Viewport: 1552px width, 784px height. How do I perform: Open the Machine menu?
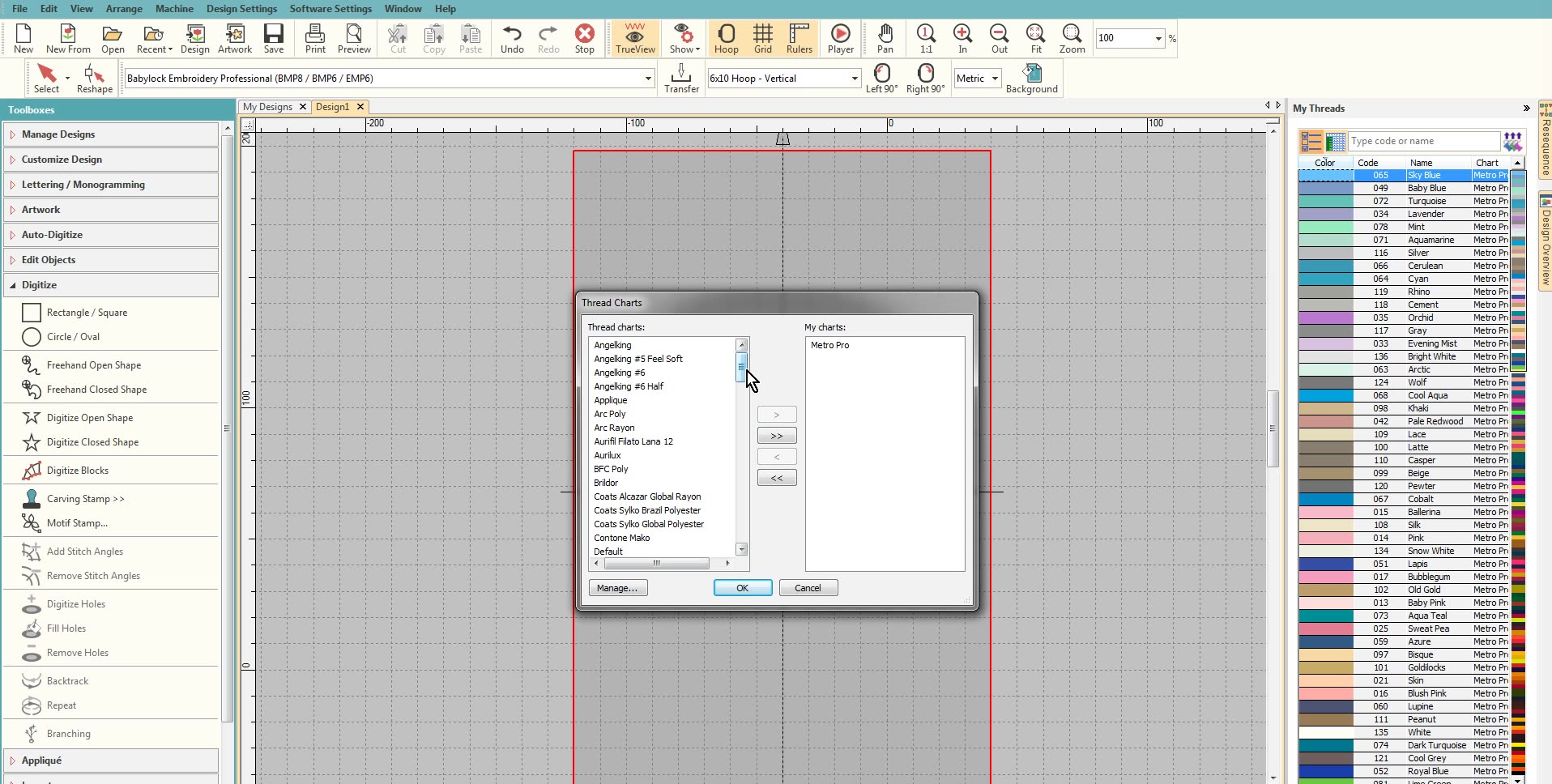tap(173, 9)
